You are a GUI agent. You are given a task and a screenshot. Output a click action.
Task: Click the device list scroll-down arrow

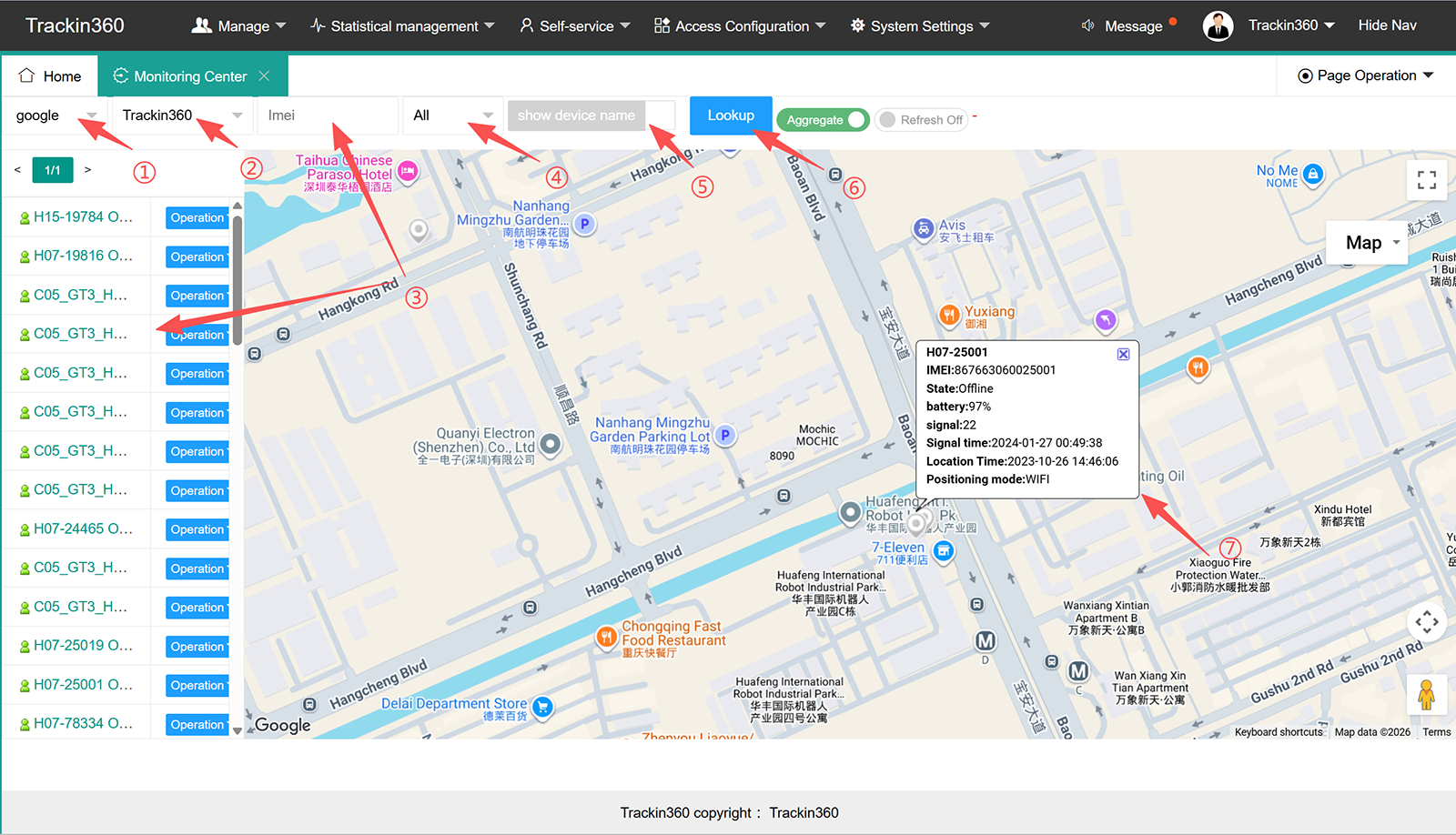coord(238,730)
